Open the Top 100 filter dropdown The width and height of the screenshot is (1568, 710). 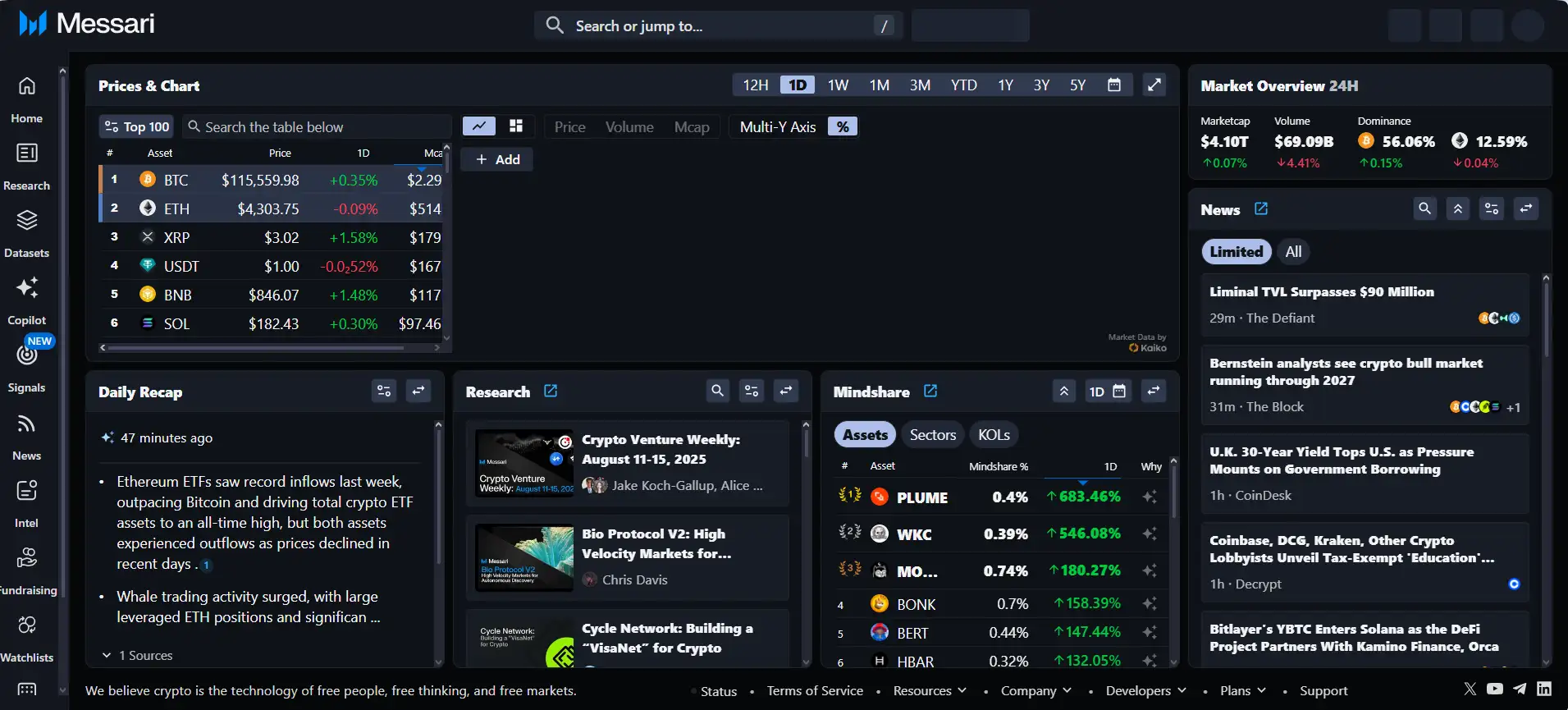coord(136,126)
